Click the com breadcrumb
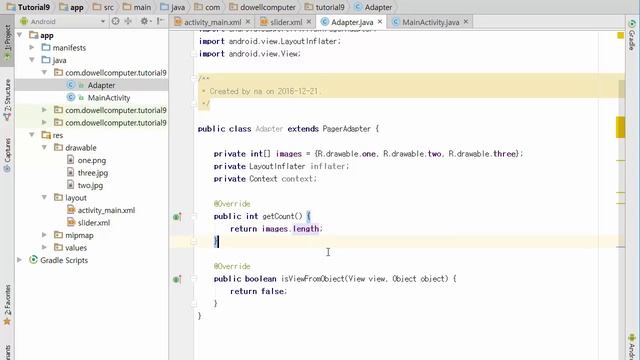This screenshot has height=360, width=640. click(x=207, y=7)
